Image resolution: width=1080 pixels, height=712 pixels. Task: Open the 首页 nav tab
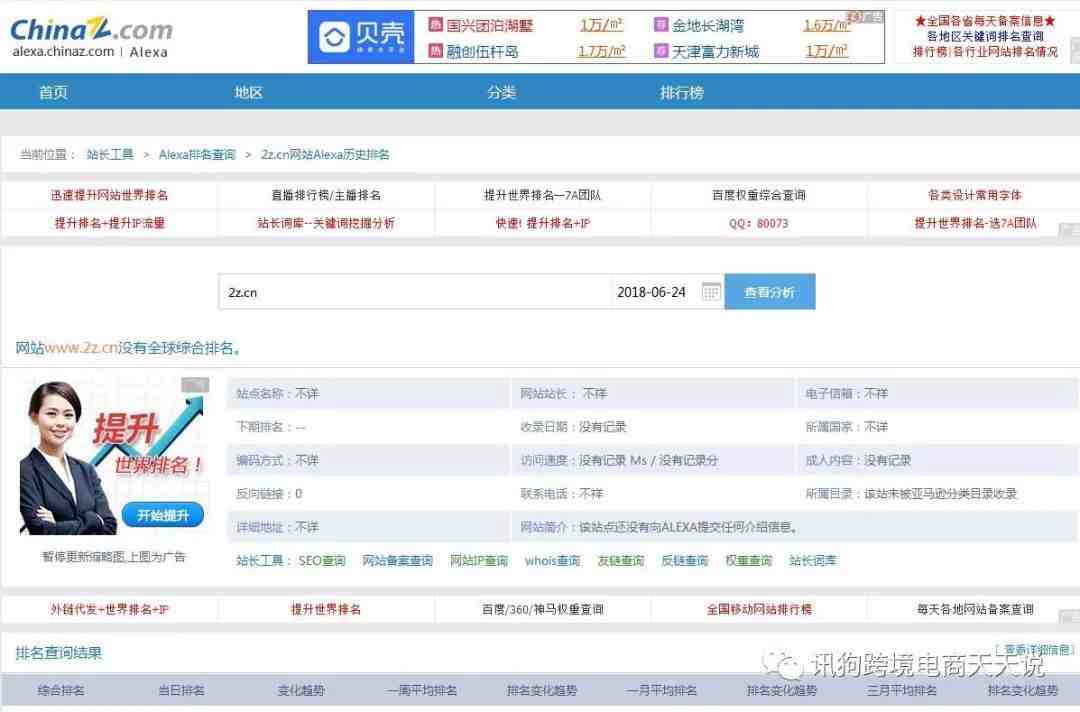pos(53,92)
